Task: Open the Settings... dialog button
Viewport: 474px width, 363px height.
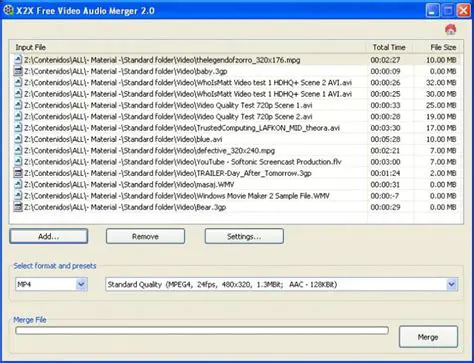Action: click(x=244, y=236)
